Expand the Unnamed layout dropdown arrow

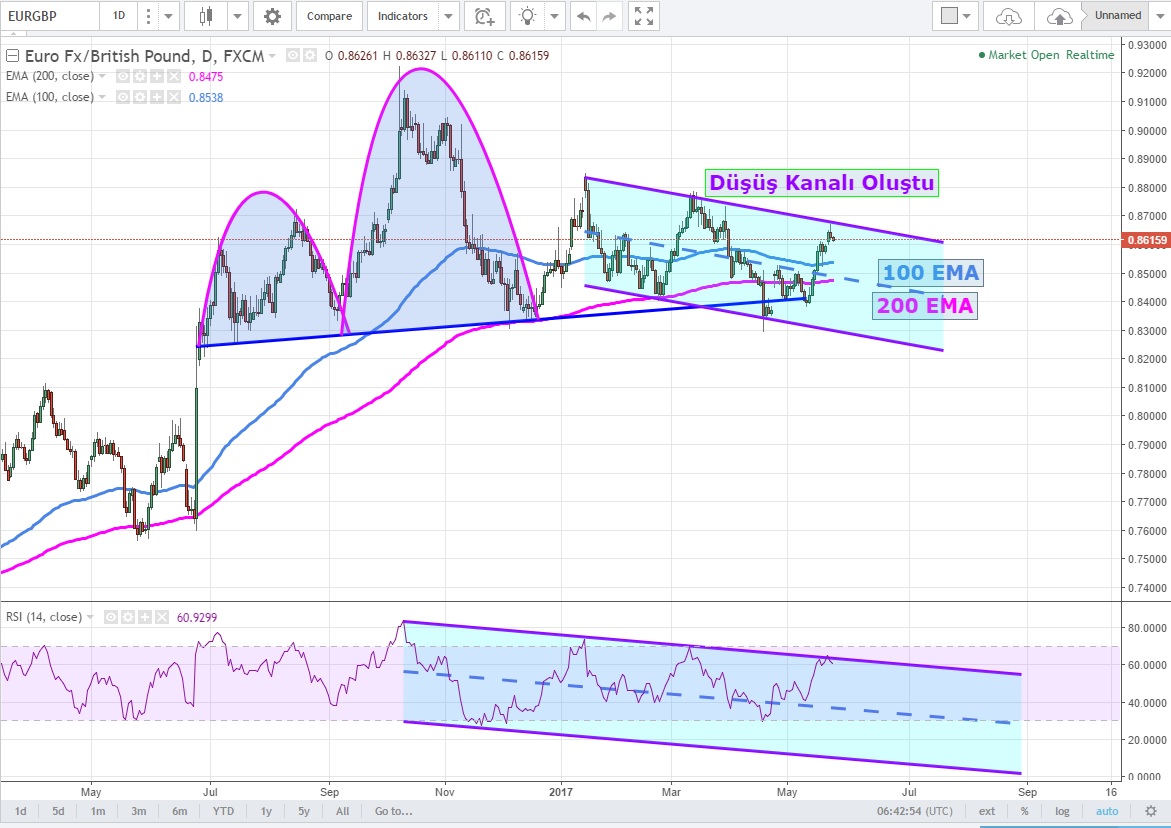tap(1159, 16)
